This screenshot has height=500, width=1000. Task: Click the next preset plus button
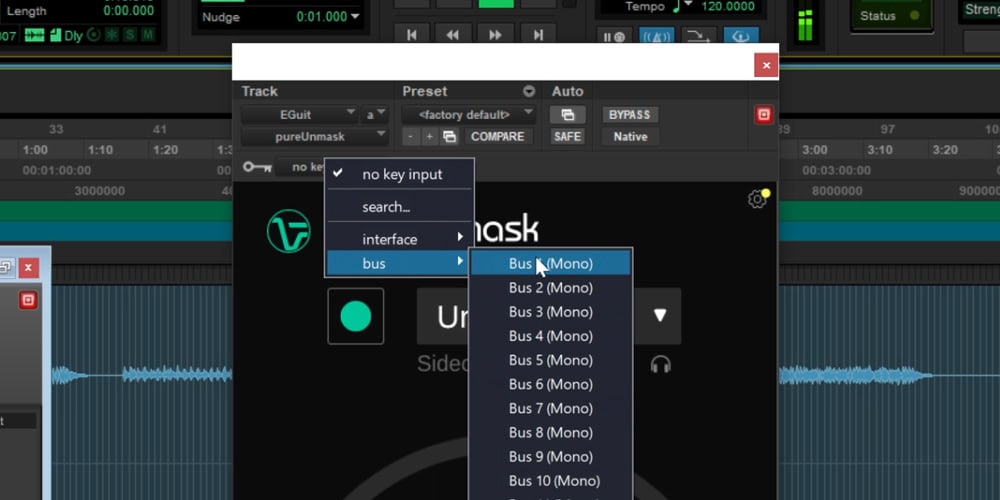[x=430, y=136]
